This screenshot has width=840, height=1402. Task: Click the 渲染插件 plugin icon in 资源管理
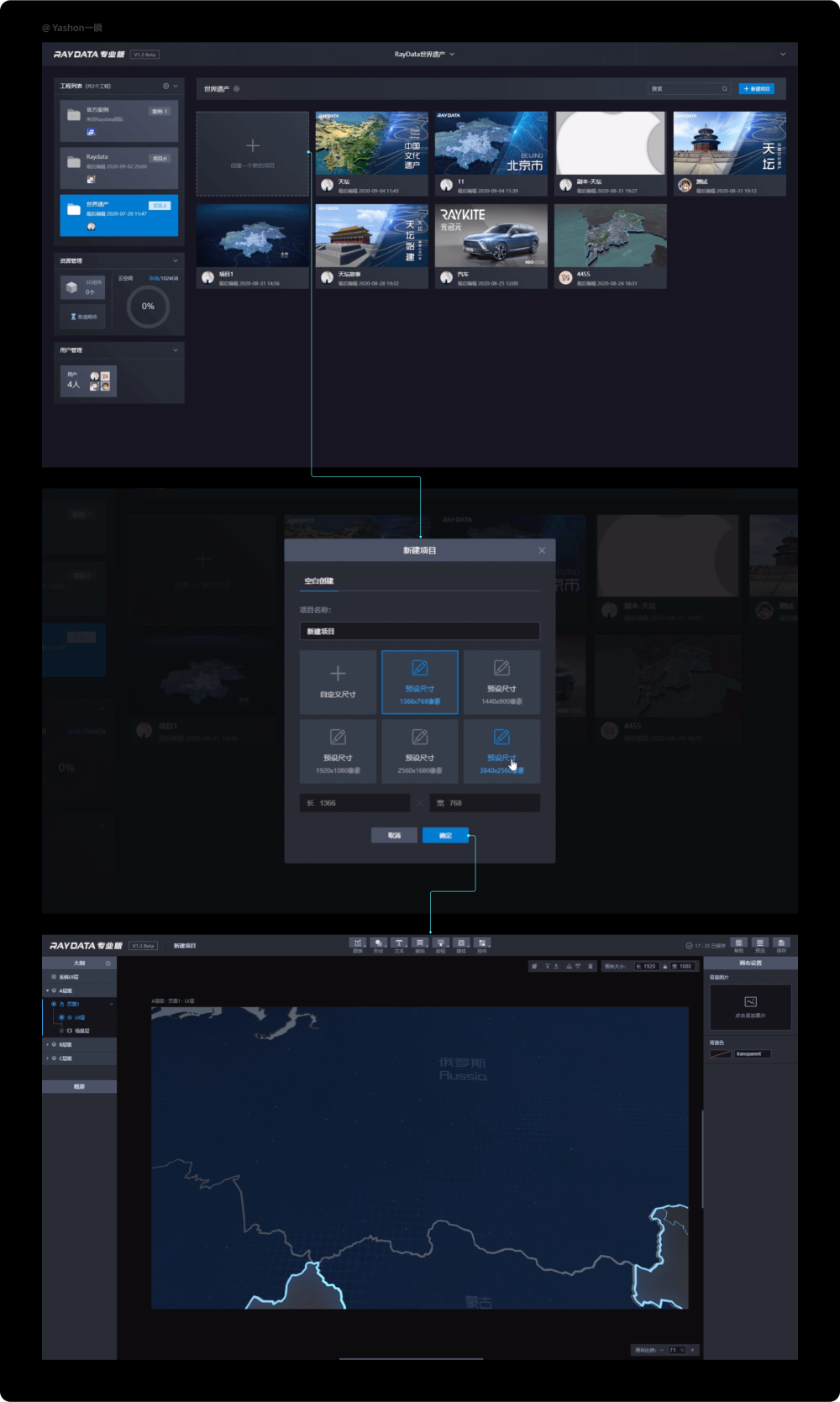point(73,317)
